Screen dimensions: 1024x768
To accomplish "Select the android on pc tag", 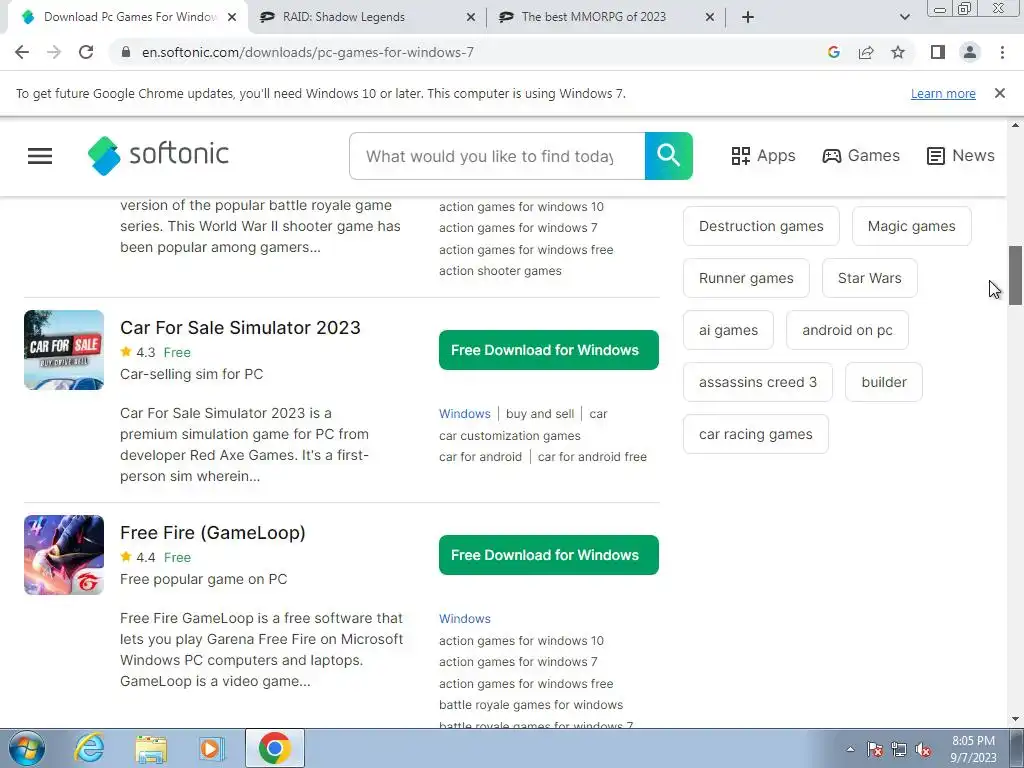I will click(847, 330).
